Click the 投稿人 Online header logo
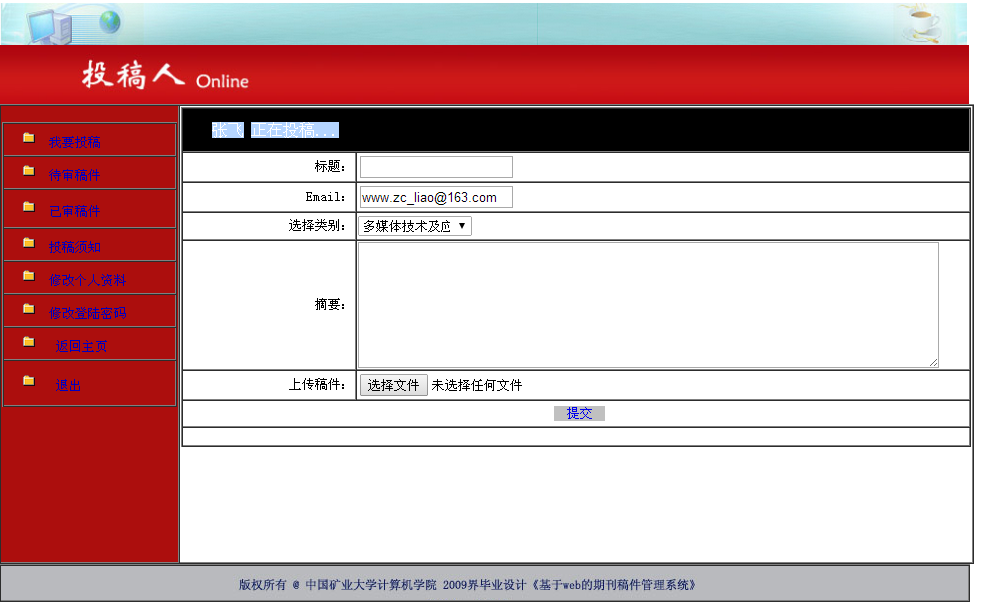 (x=165, y=76)
